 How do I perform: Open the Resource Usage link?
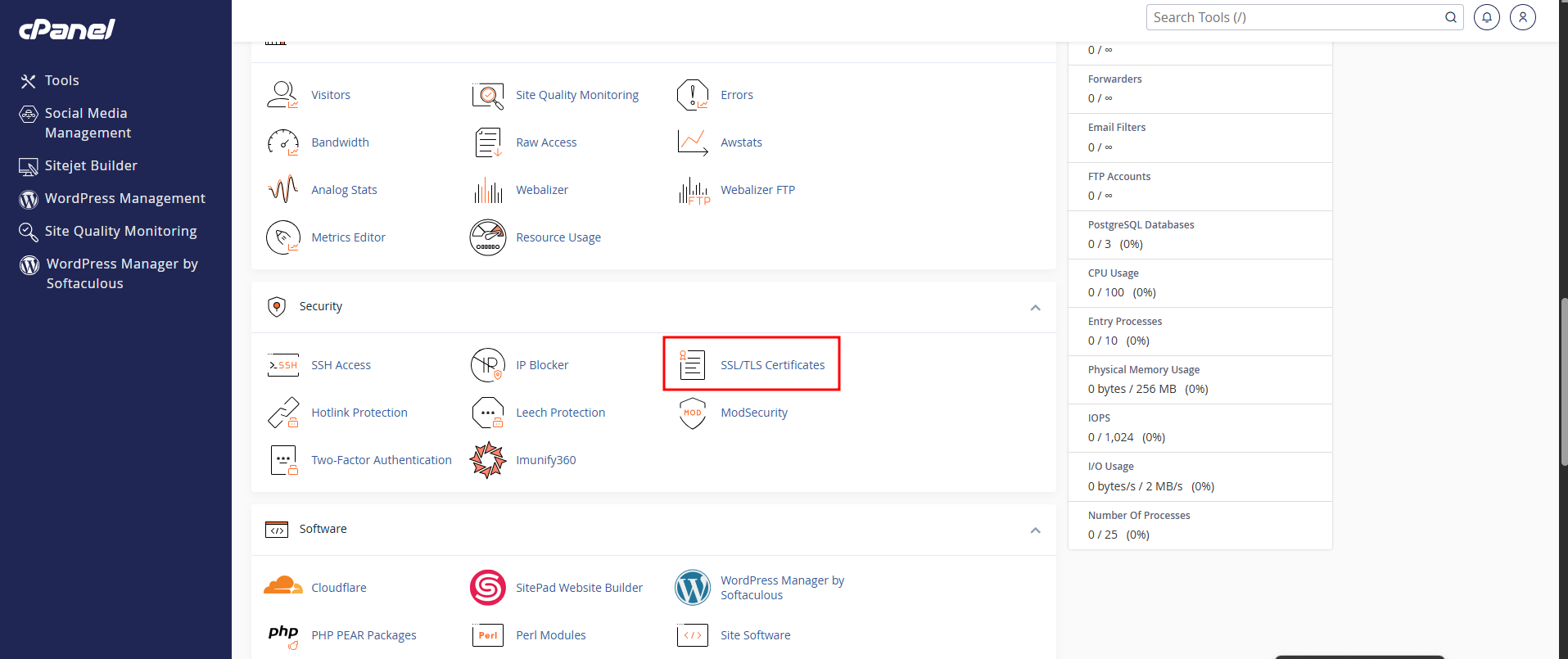tap(558, 237)
